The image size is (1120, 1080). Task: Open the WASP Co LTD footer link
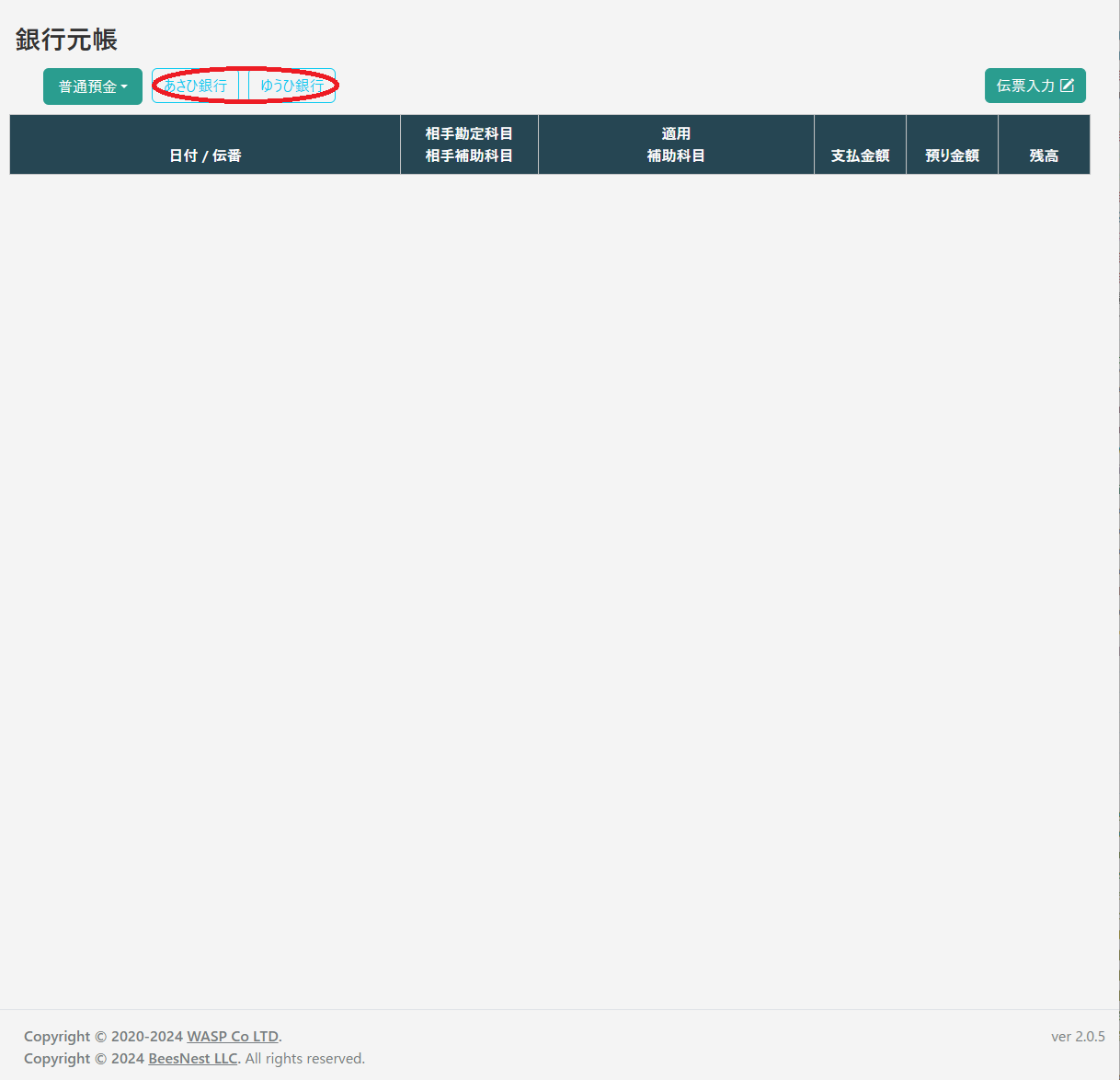(233, 1037)
